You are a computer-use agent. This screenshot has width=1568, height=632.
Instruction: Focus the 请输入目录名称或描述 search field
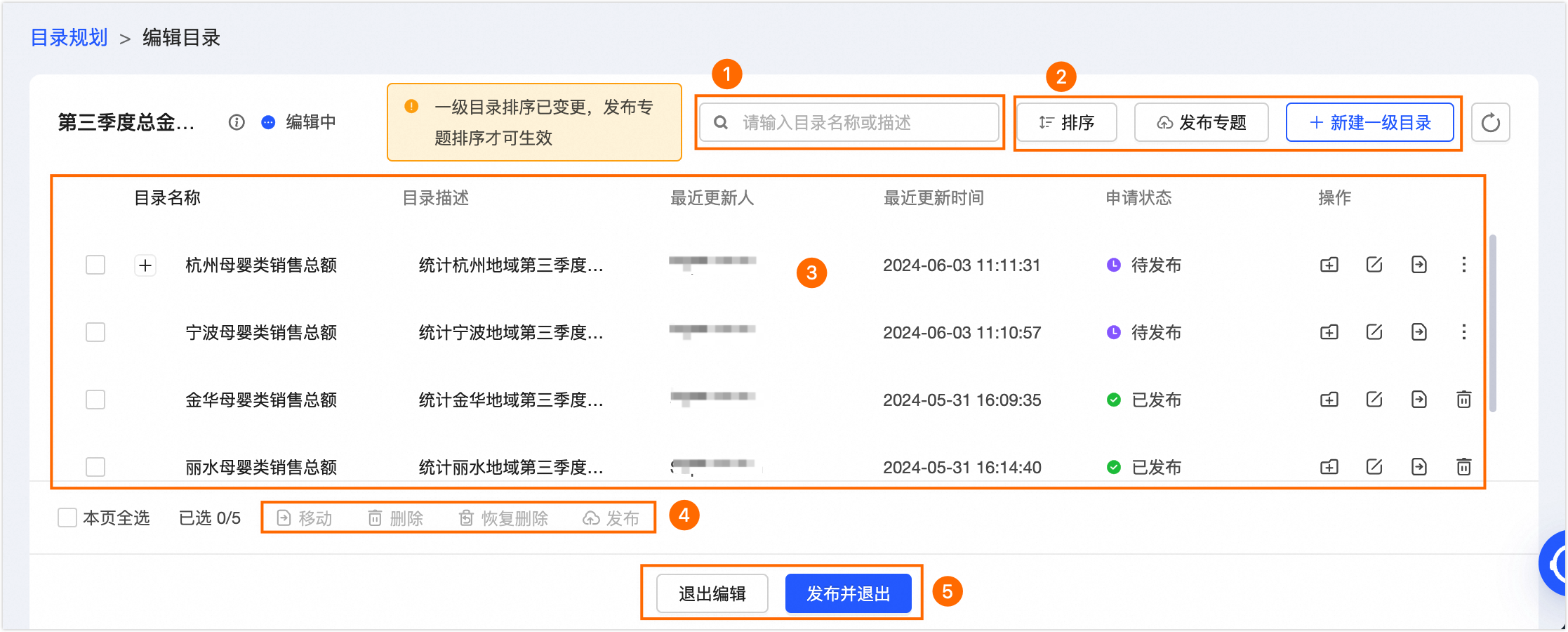click(849, 123)
